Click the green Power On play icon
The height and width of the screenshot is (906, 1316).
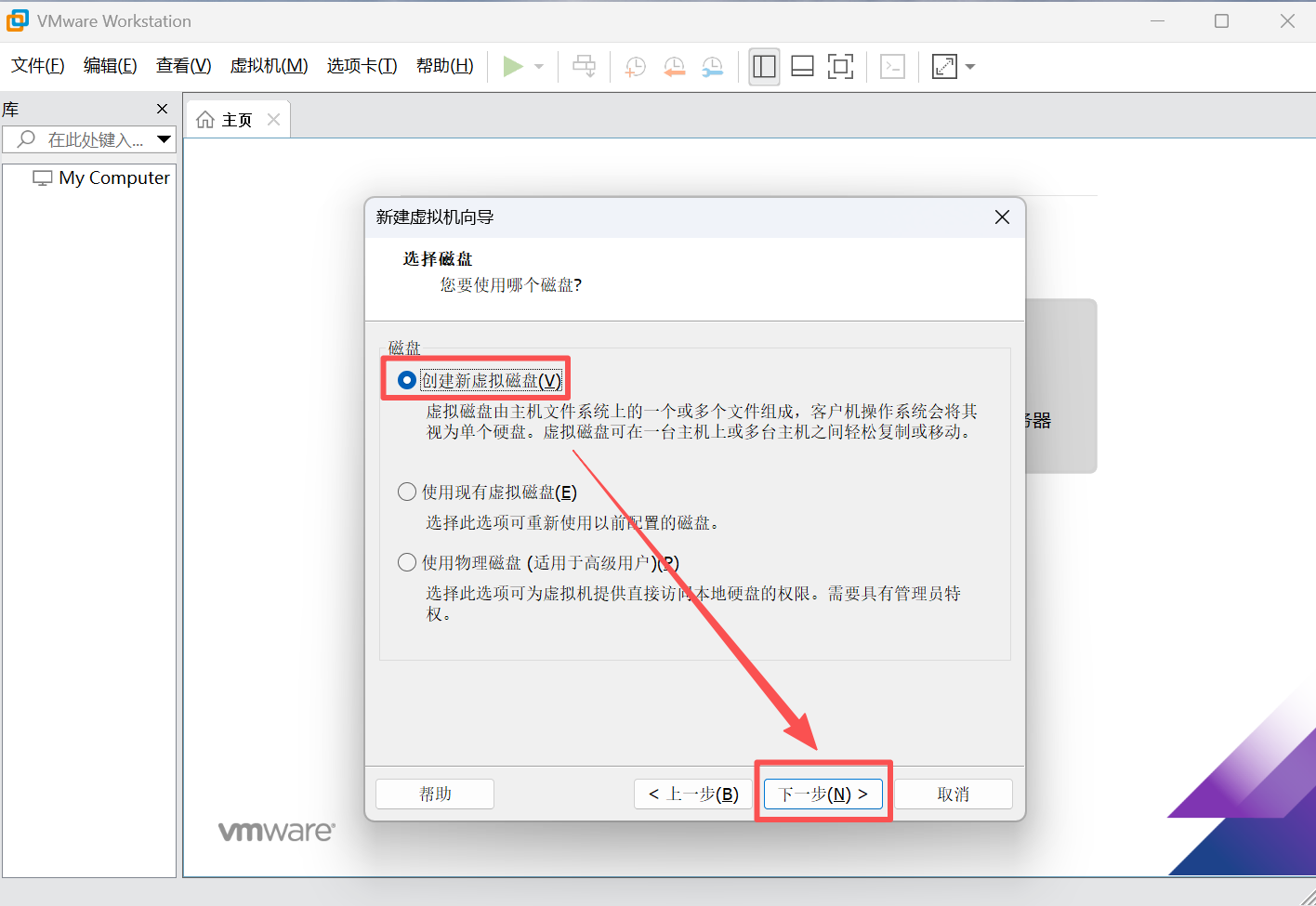pos(513,66)
